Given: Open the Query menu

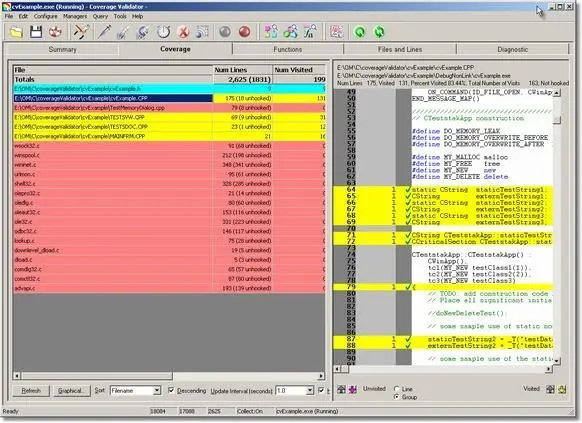Looking at the screenshot, I should tap(100, 16).
